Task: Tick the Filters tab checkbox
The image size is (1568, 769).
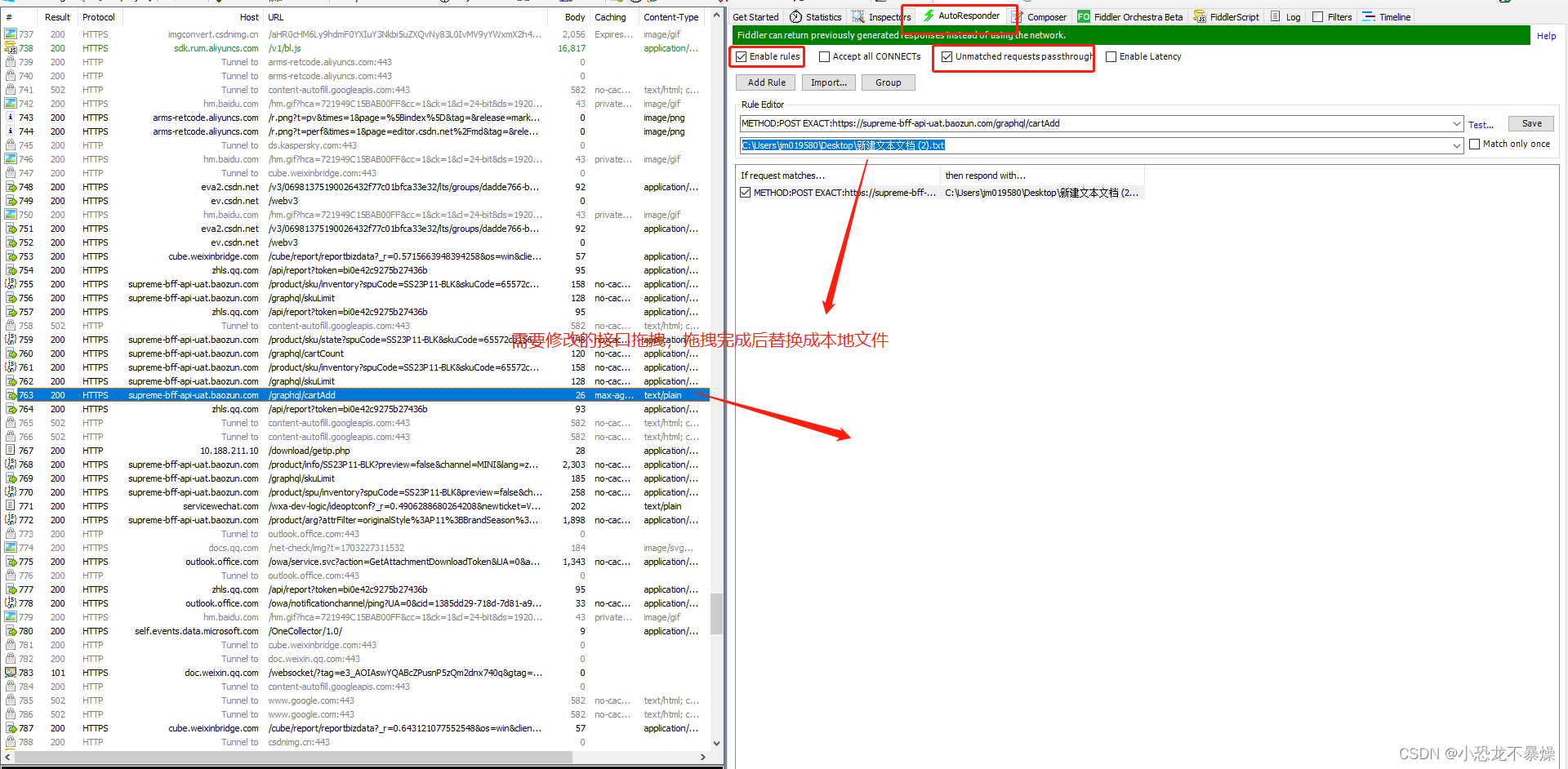Action: 1318,17
